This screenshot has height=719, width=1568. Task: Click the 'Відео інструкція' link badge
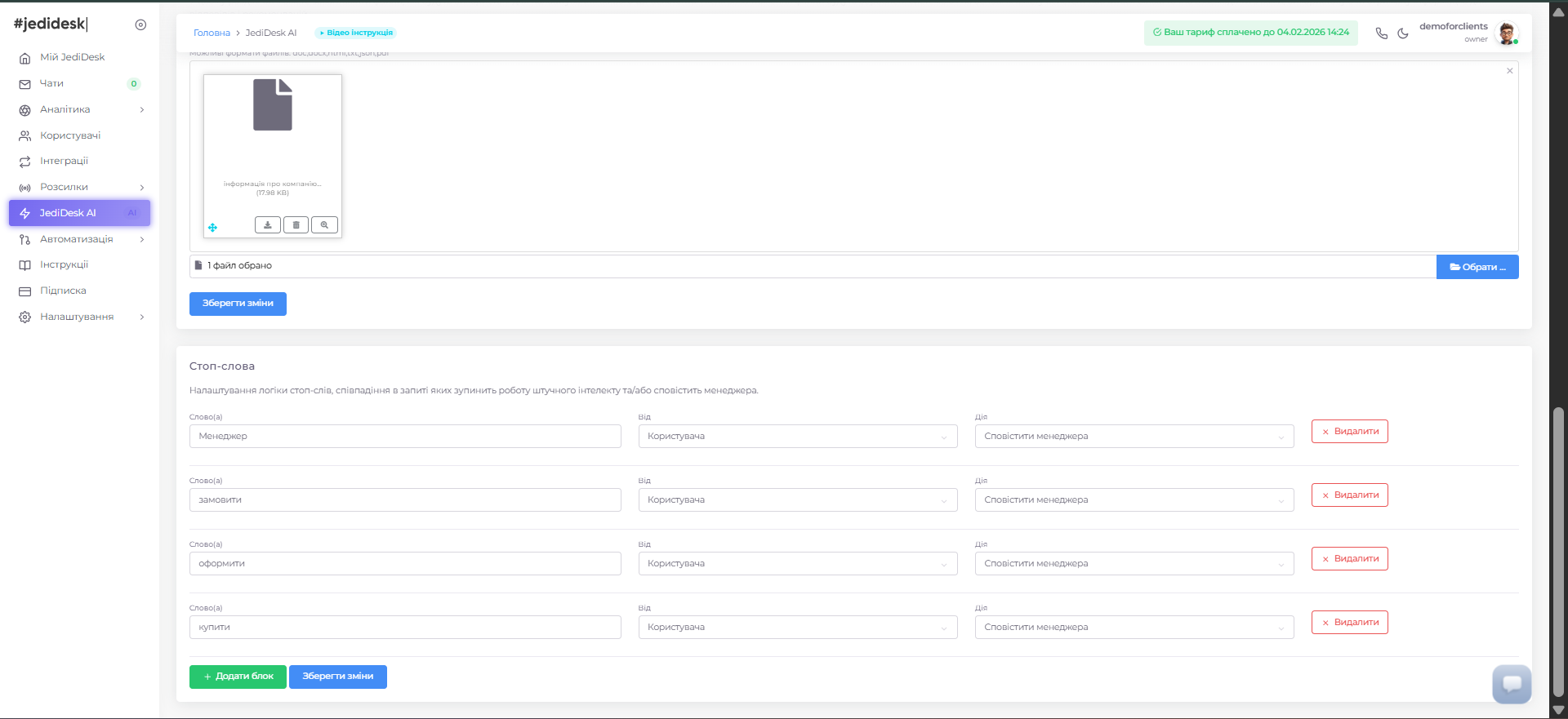click(356, 33)
